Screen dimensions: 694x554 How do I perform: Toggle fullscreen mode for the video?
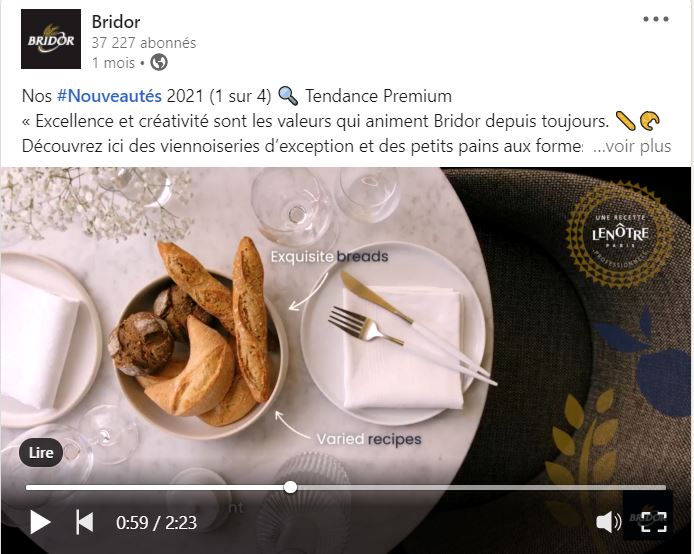654,522
